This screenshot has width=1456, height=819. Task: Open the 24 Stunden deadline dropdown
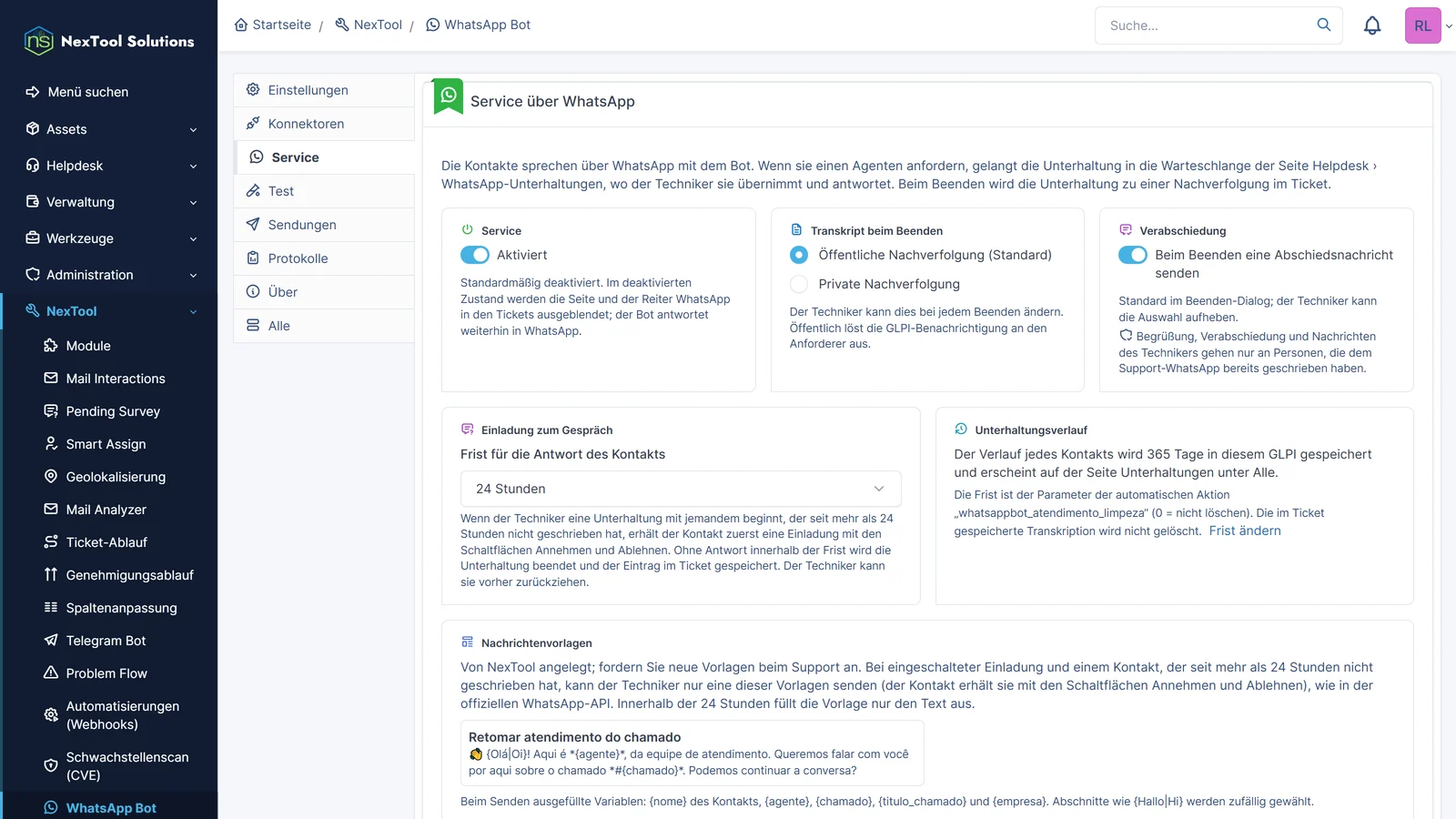pyautogui.click(x=681, y=489)
